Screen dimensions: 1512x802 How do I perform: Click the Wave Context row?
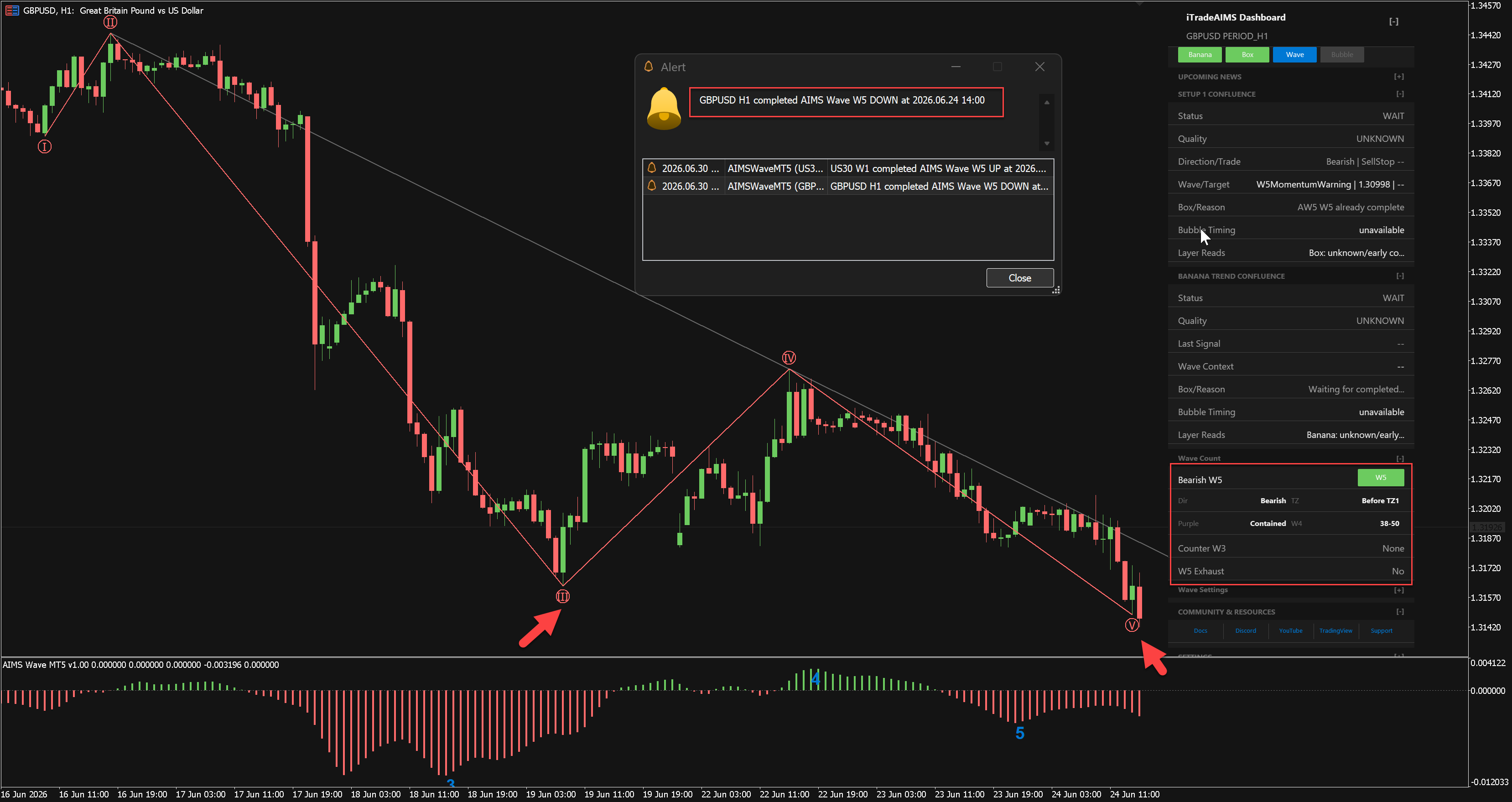[x=1291, y=366]
